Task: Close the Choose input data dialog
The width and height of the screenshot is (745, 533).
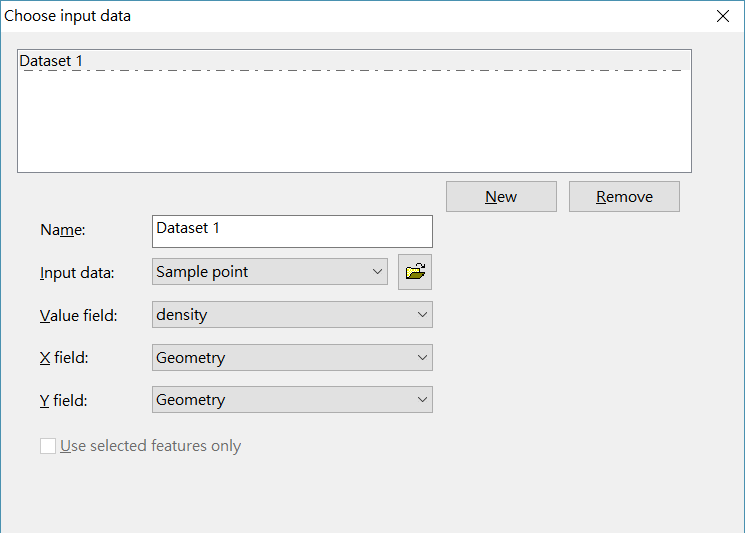Action: pos(723,16)
